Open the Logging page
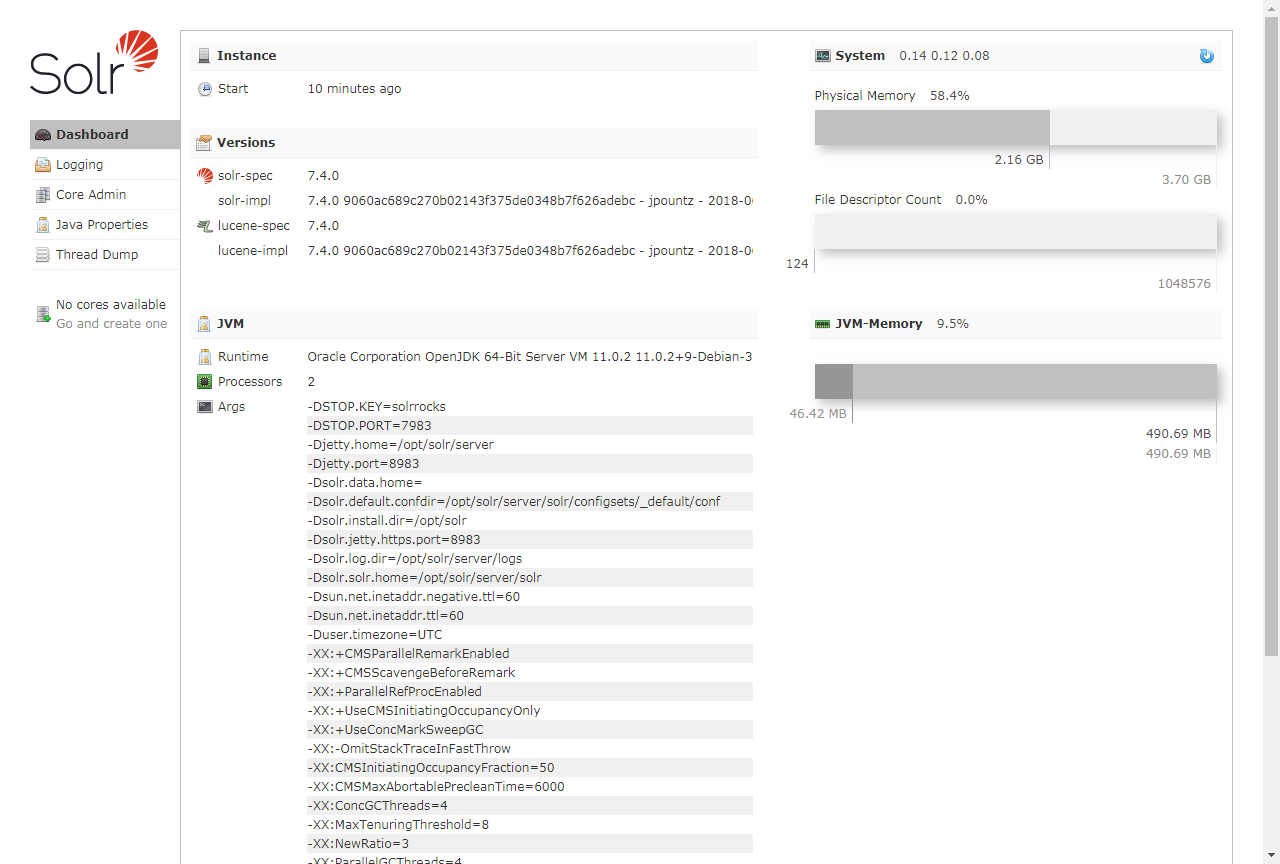This screenshot has height=864, width=1280. (105, 165)
